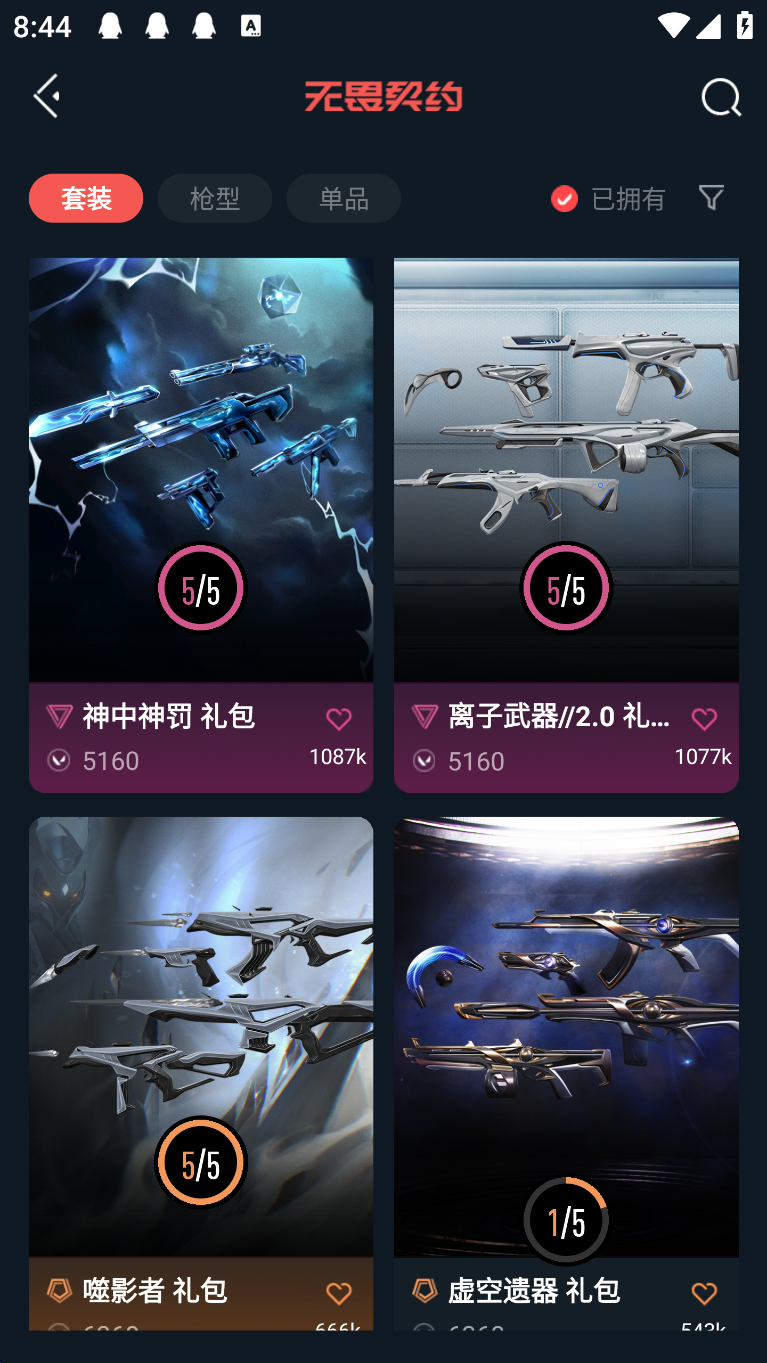Tap the currency icon next to 5160 on 离子武器

point(424,761)
